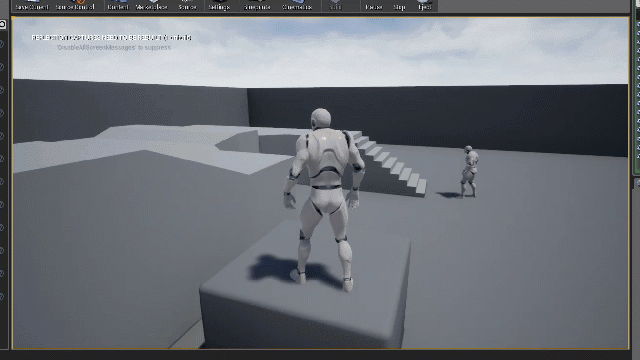This screenshot has height=360, width=640.
Task: Stop the play session
Action: [399, 6]
